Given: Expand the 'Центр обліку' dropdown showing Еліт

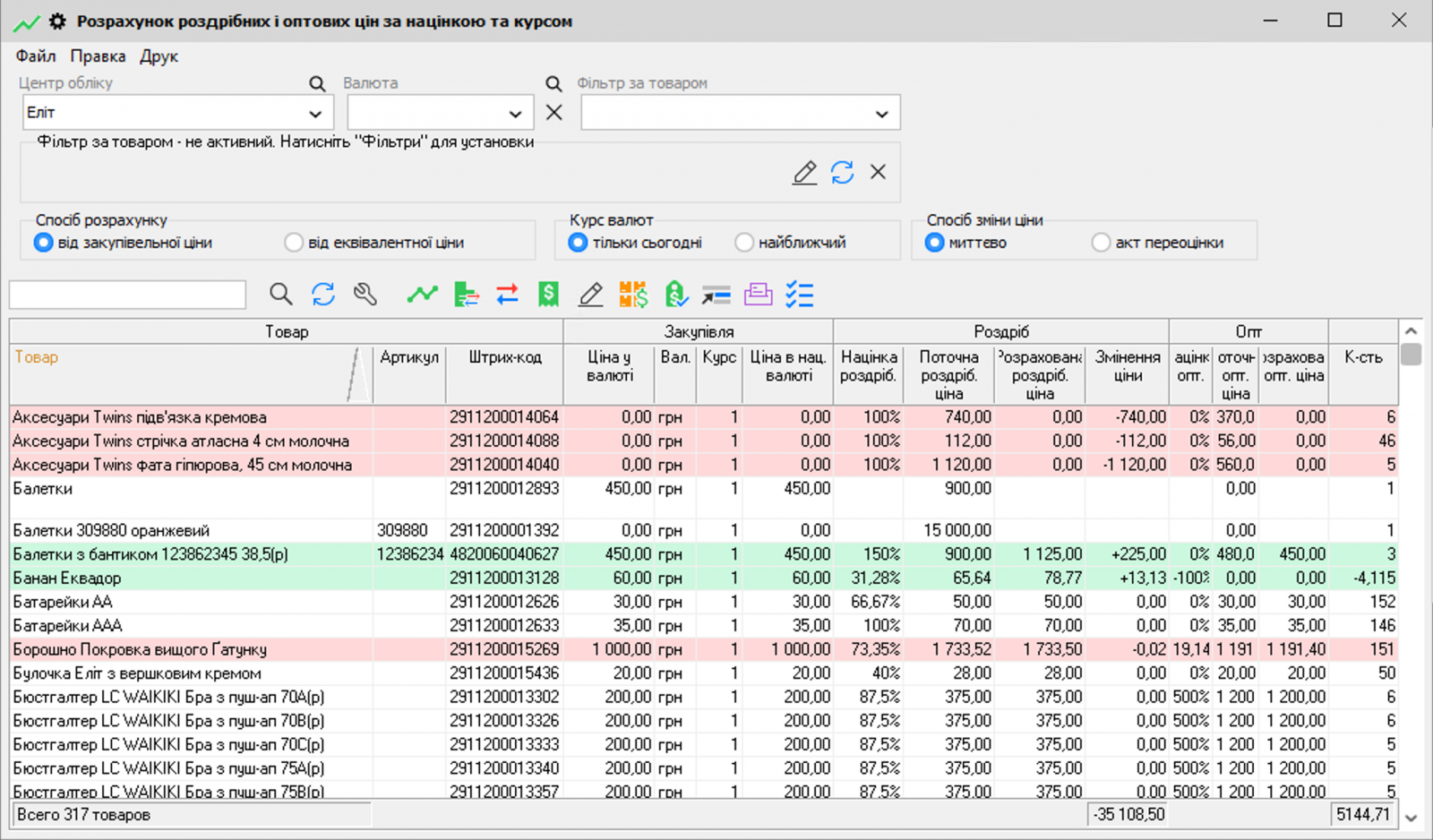Looking at the screenshot, I should coord(315,114).
